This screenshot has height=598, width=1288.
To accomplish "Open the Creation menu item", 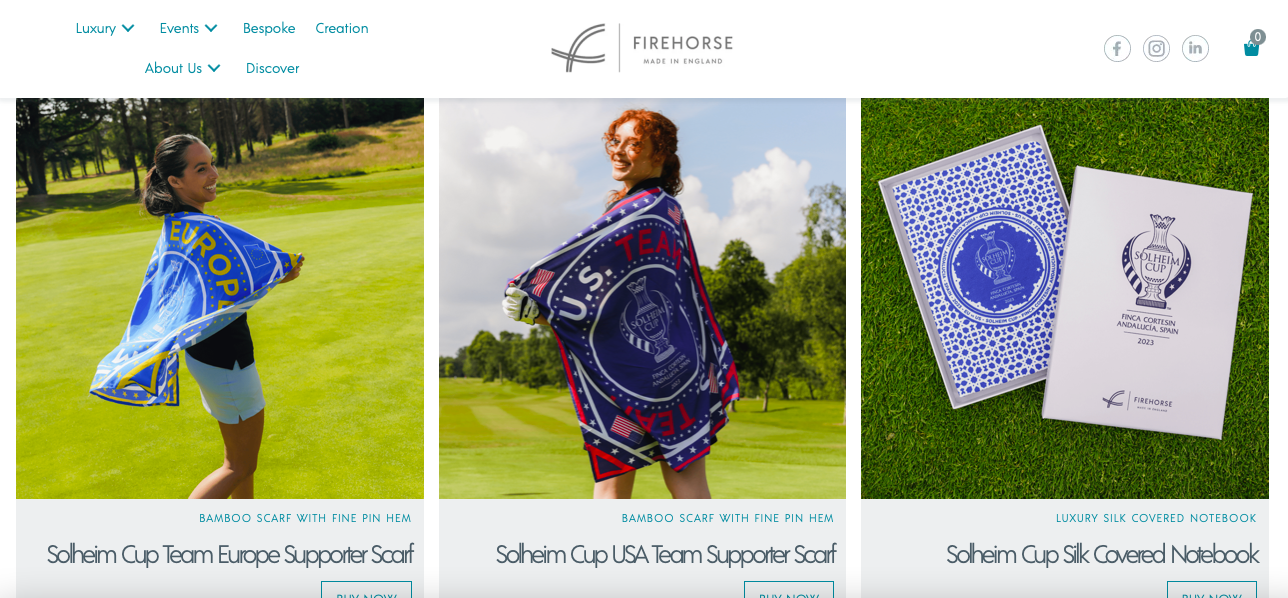I will click(x=342, y=28).
